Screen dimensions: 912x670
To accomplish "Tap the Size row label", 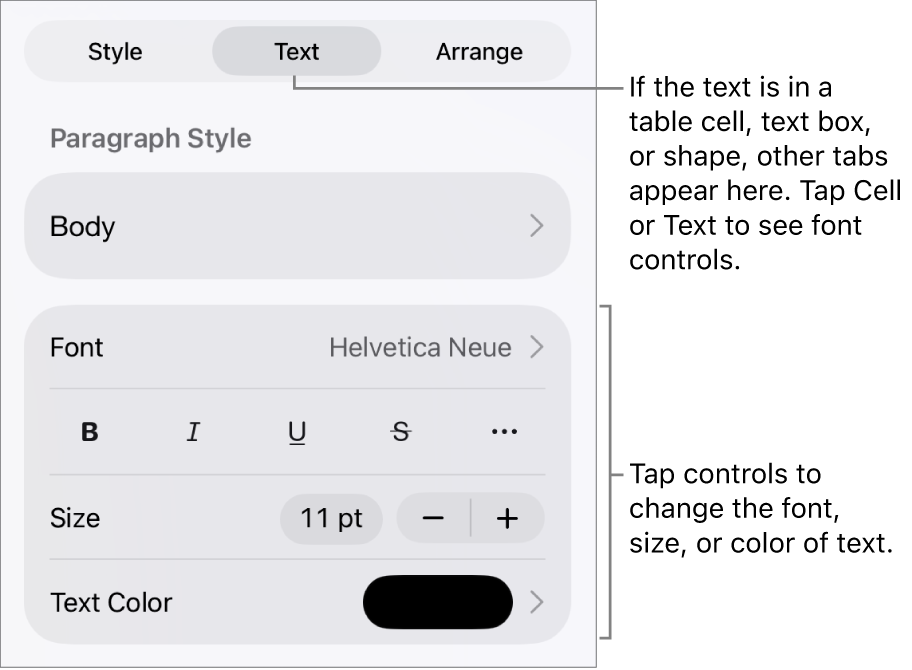I will pyautogui.click(x=75, y=518).
